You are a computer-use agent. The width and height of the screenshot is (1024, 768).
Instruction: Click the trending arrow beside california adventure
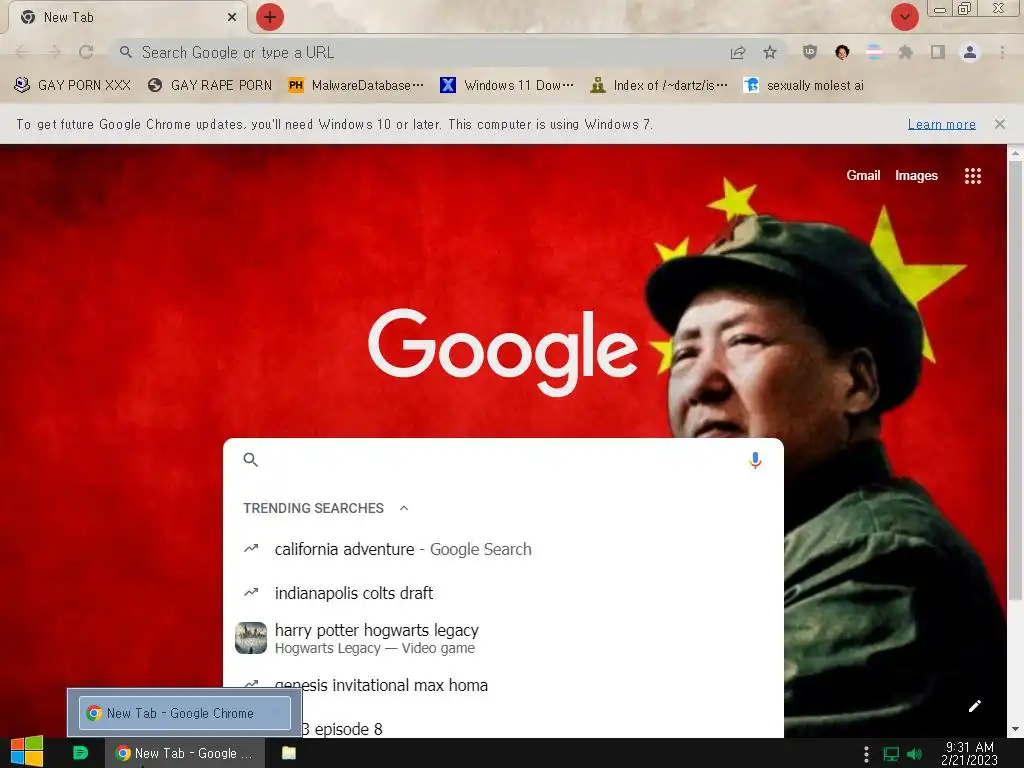251,549
